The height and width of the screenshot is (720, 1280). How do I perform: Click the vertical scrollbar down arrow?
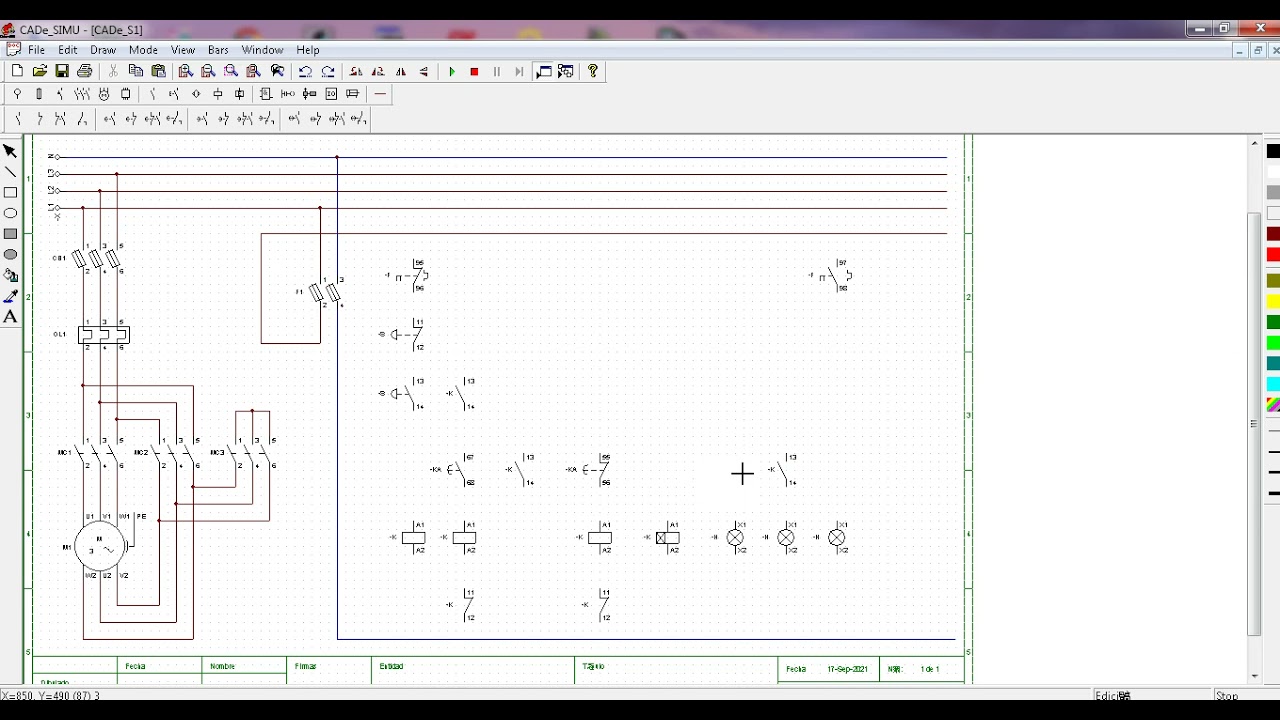pyautogui.click(x=1255, y=677)
